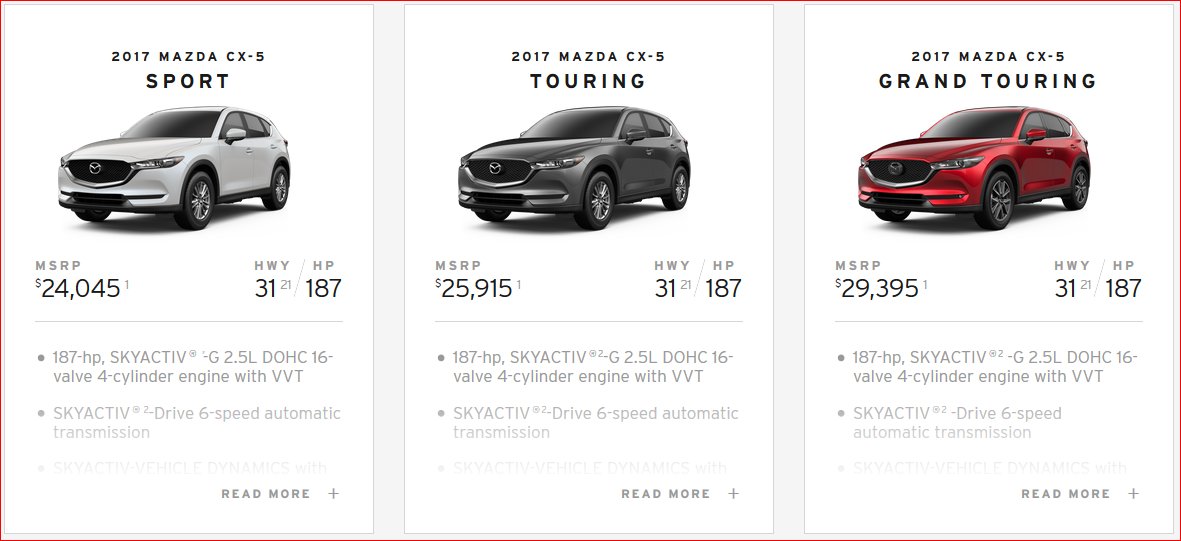Open the Sport trim heading
Image resolution: width=1181 pixels, height=541 pixels.
click(x=188, y=81)
